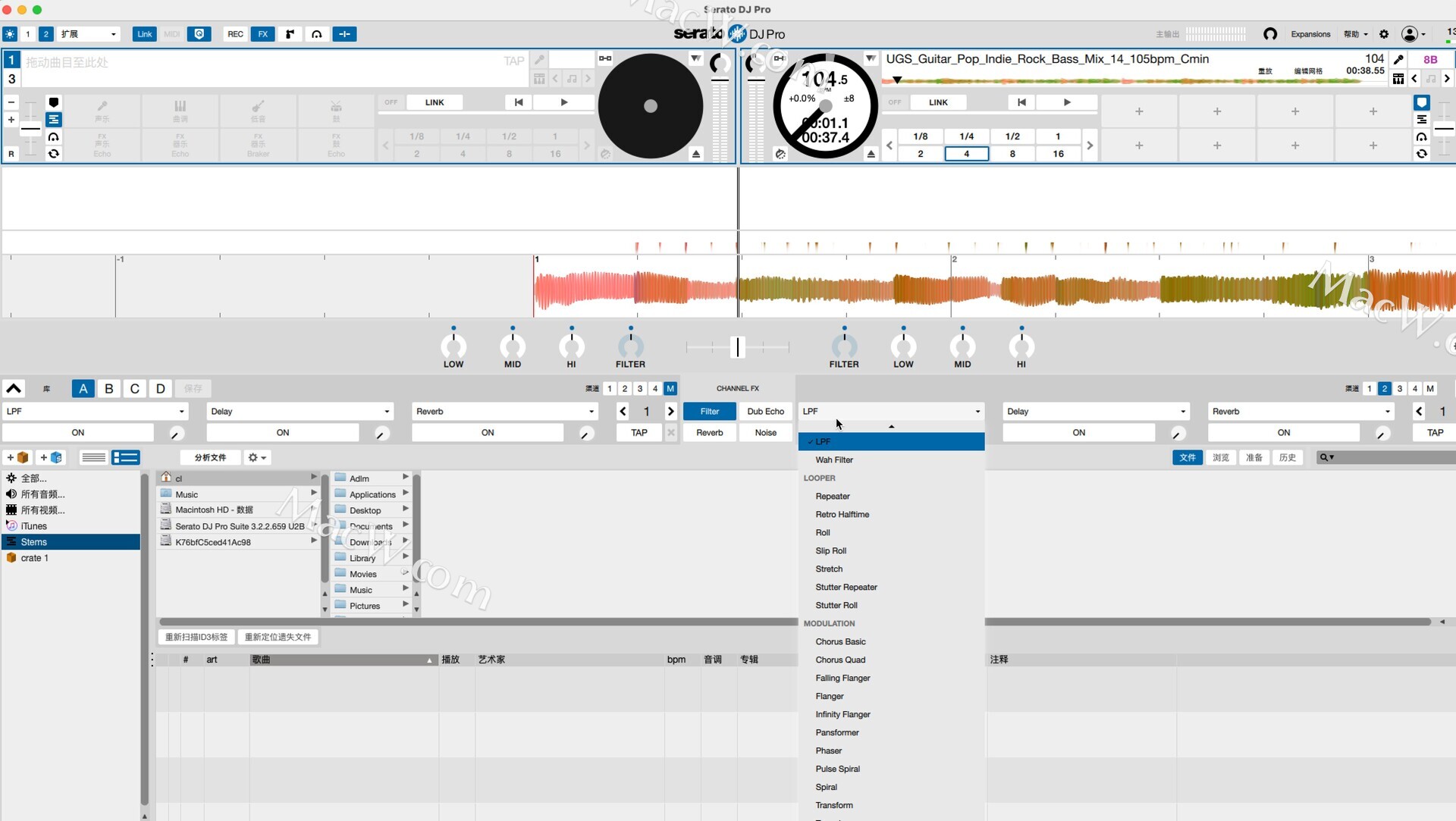Jump to track start on right deck
1456x821 pixels.
(x=1021, y=102)
